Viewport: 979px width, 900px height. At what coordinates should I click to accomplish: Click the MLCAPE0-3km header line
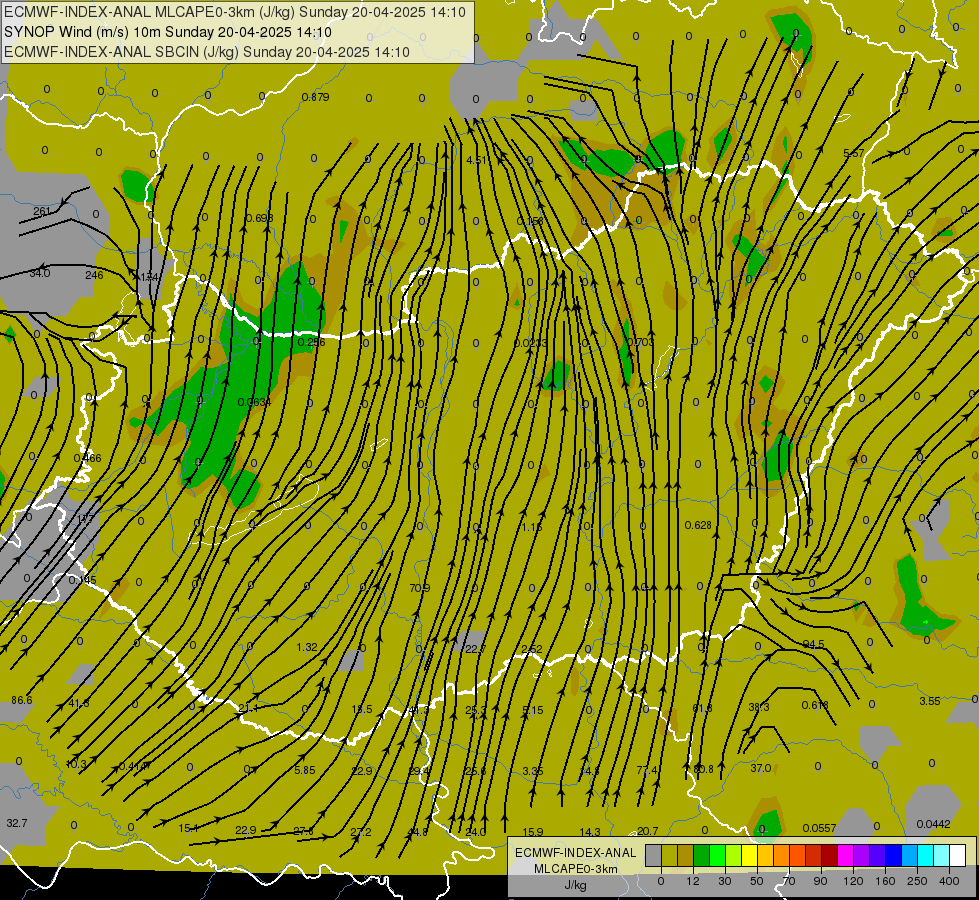[x=235, y=12]
